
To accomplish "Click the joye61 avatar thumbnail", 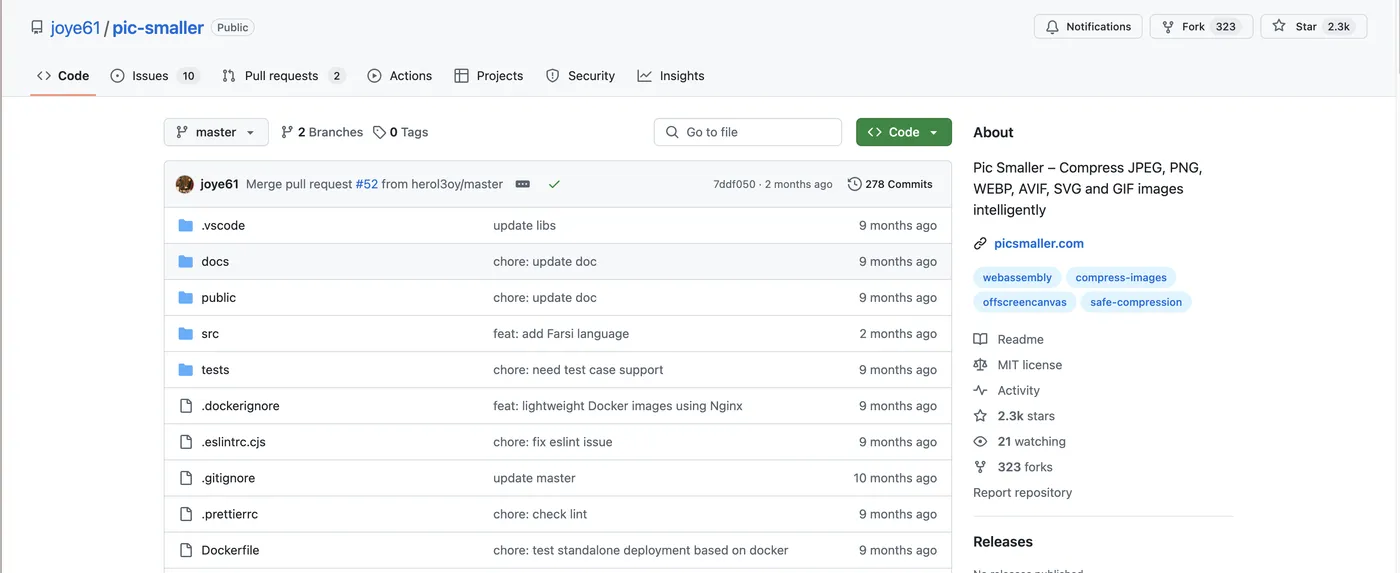I will coord(185,184).
